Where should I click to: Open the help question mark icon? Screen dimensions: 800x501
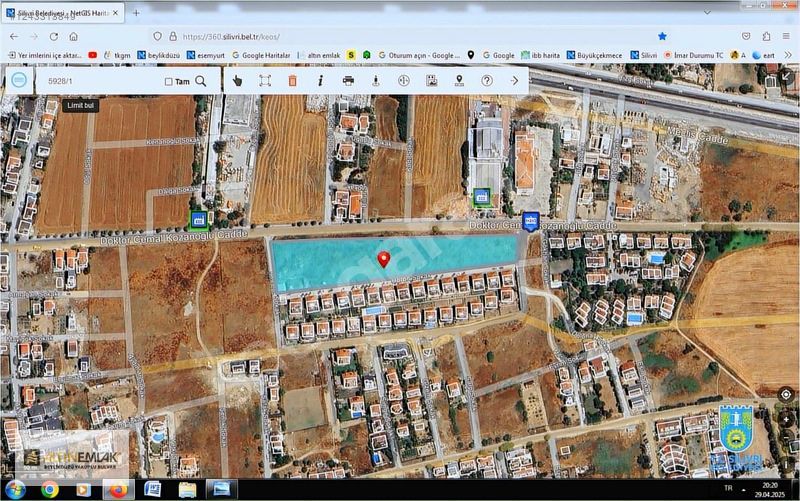click(487, 81)
